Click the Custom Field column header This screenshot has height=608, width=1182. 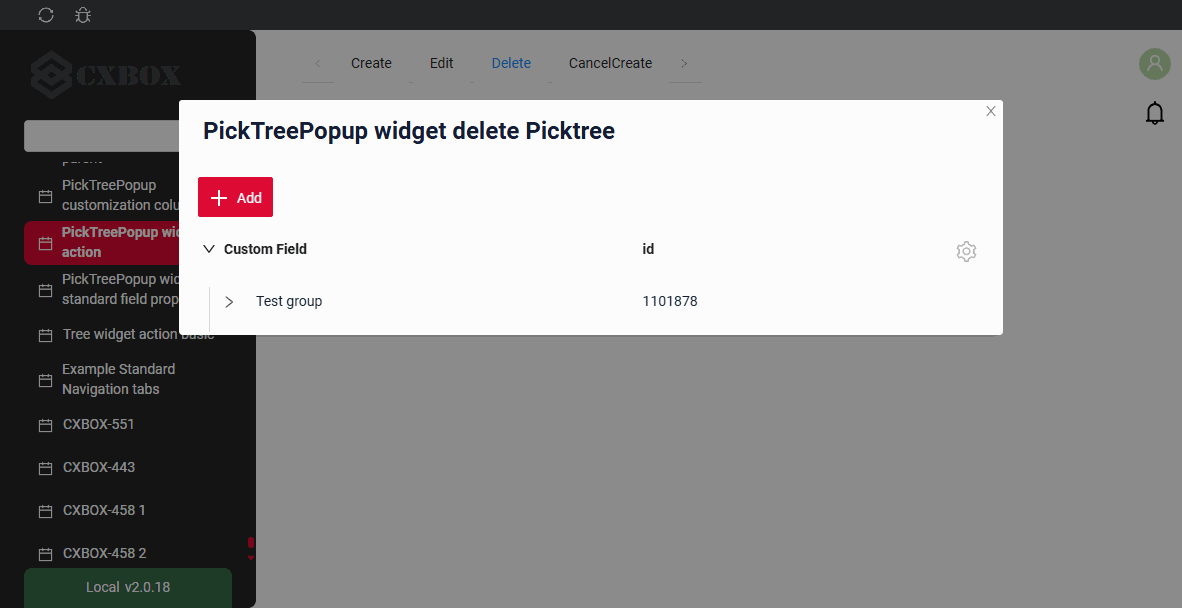265,249
